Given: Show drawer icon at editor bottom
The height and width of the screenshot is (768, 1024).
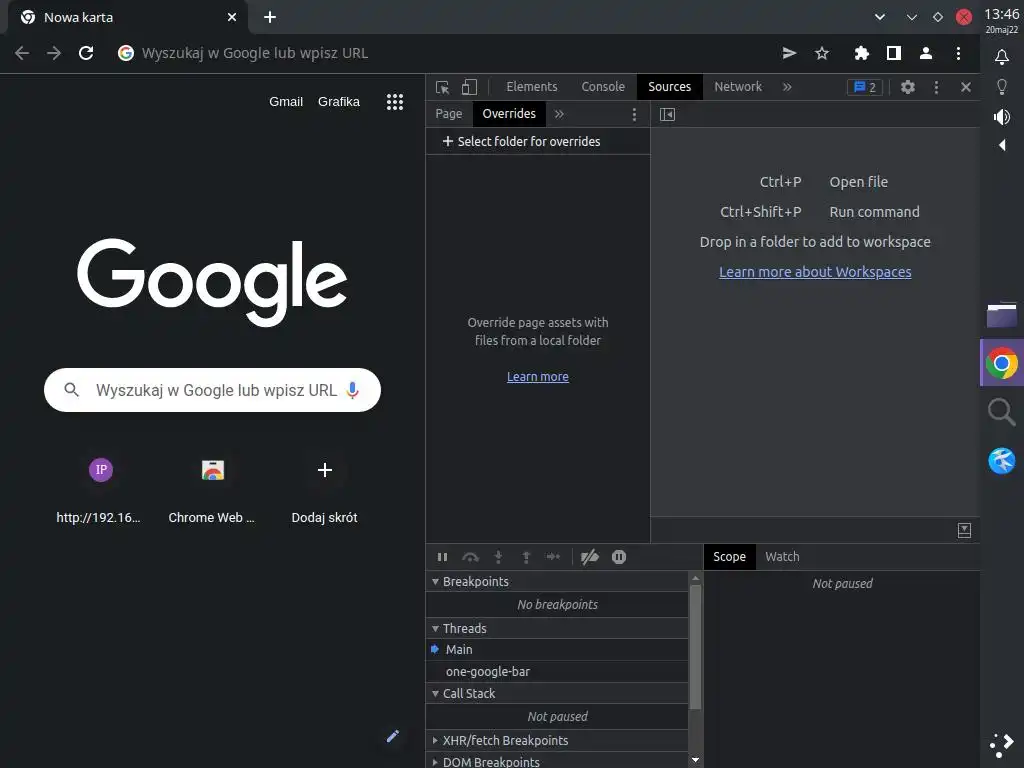Looking at the screenshot, I should 964,530.
